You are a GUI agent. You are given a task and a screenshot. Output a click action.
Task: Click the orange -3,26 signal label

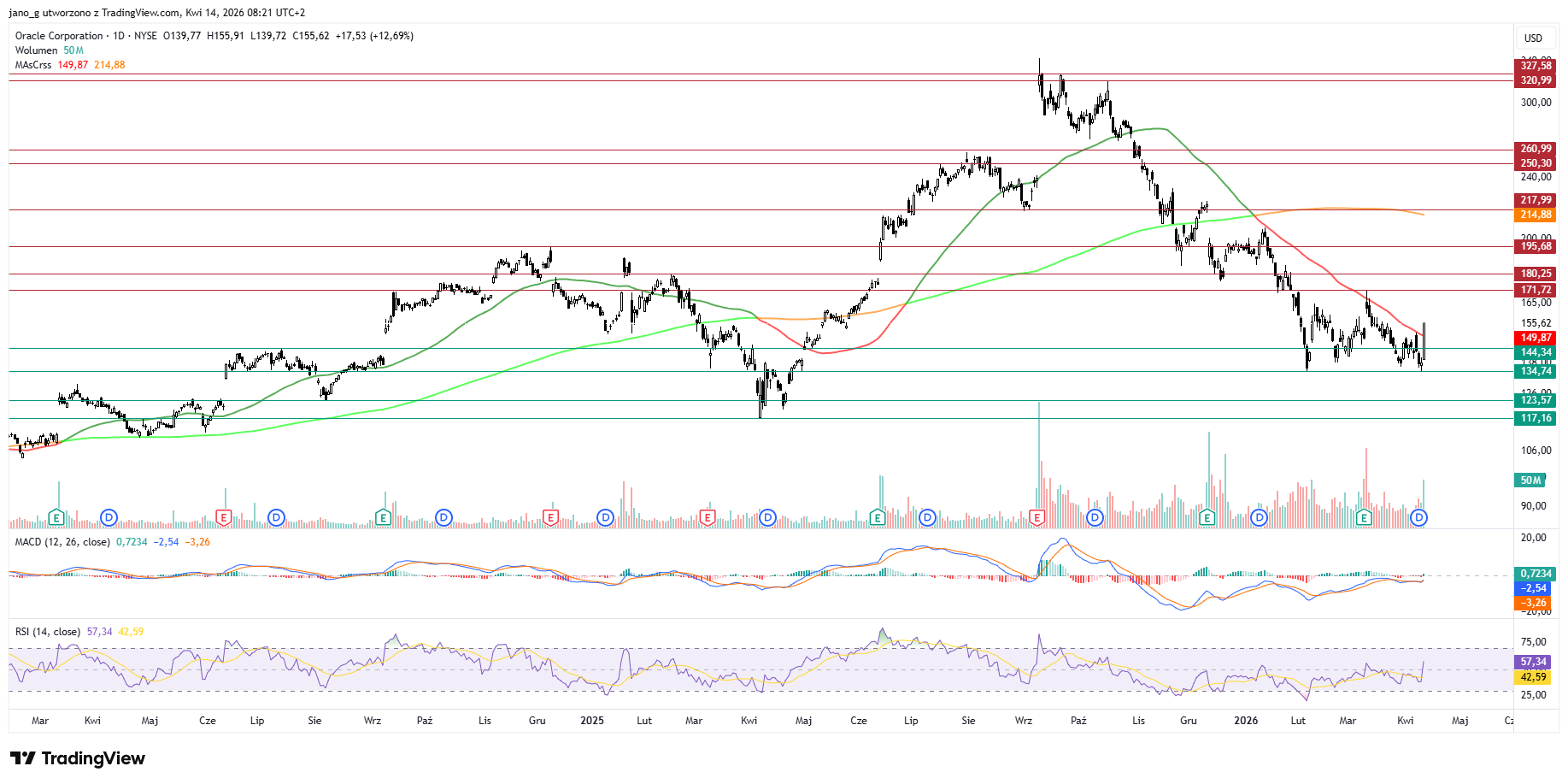1534,603
